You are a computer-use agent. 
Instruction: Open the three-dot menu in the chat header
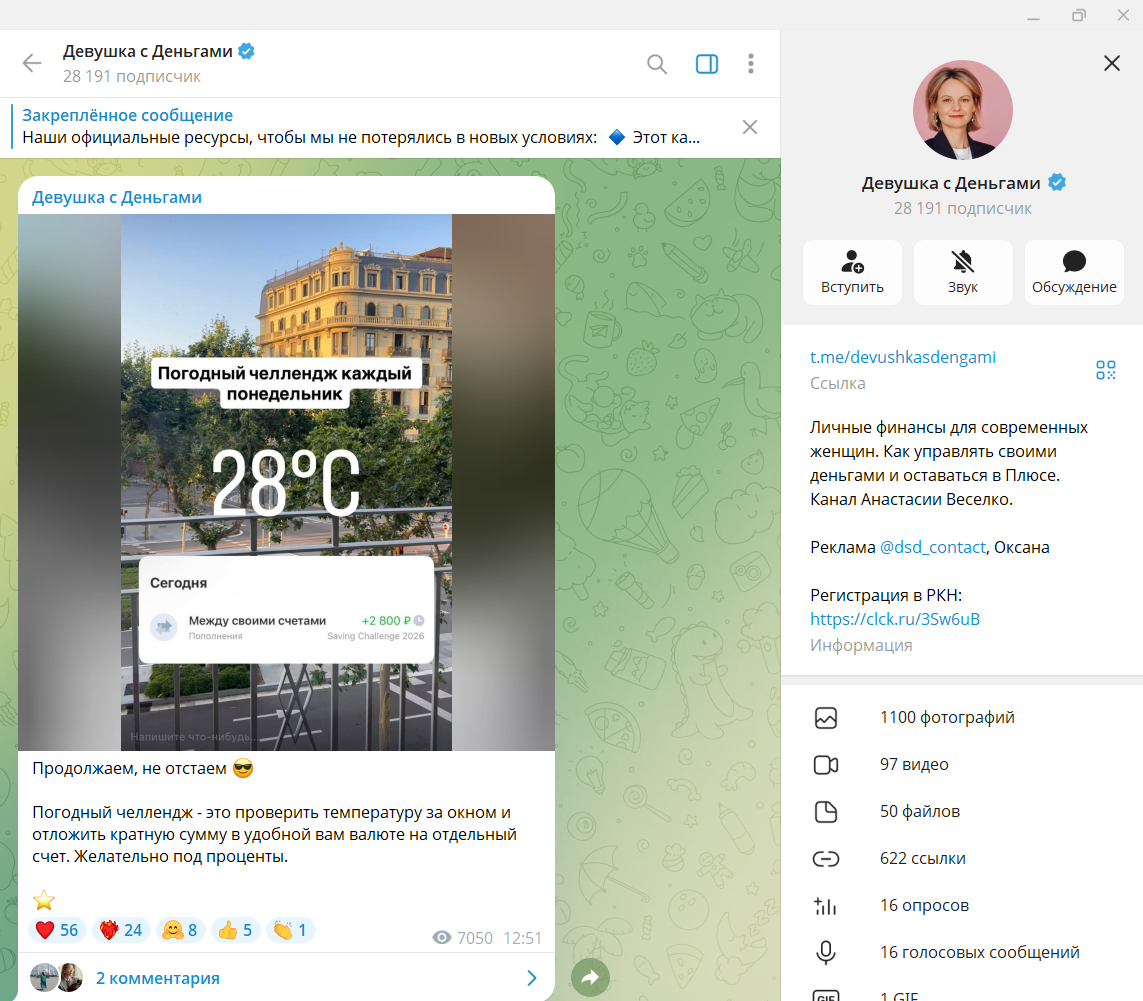pos(751,64)
